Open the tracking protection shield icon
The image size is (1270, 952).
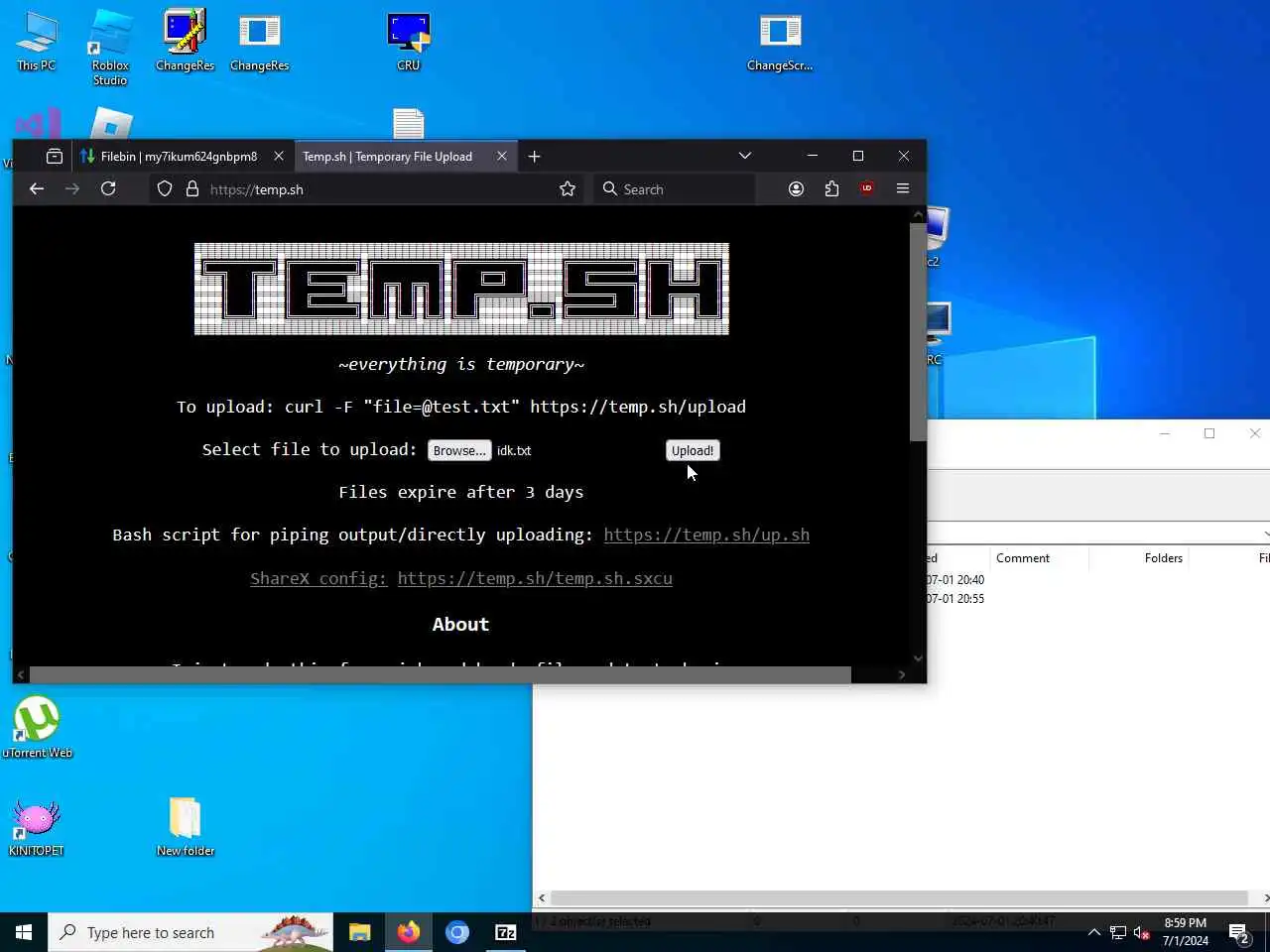tap(165, 188)
